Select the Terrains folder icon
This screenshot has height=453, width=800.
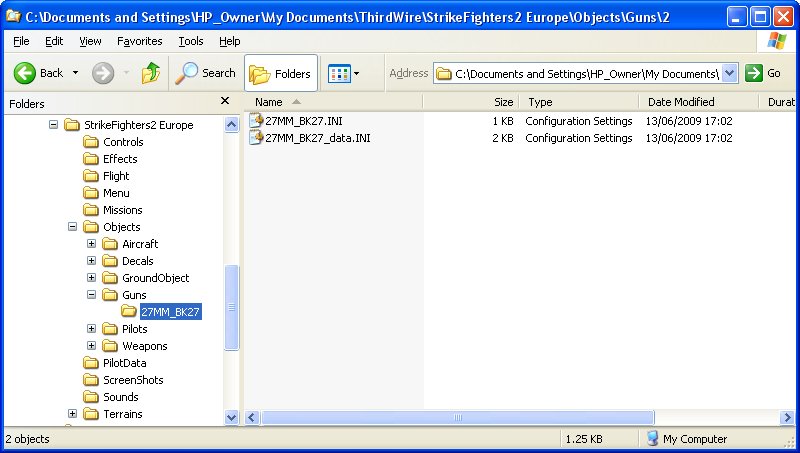[x=91, y=414]
